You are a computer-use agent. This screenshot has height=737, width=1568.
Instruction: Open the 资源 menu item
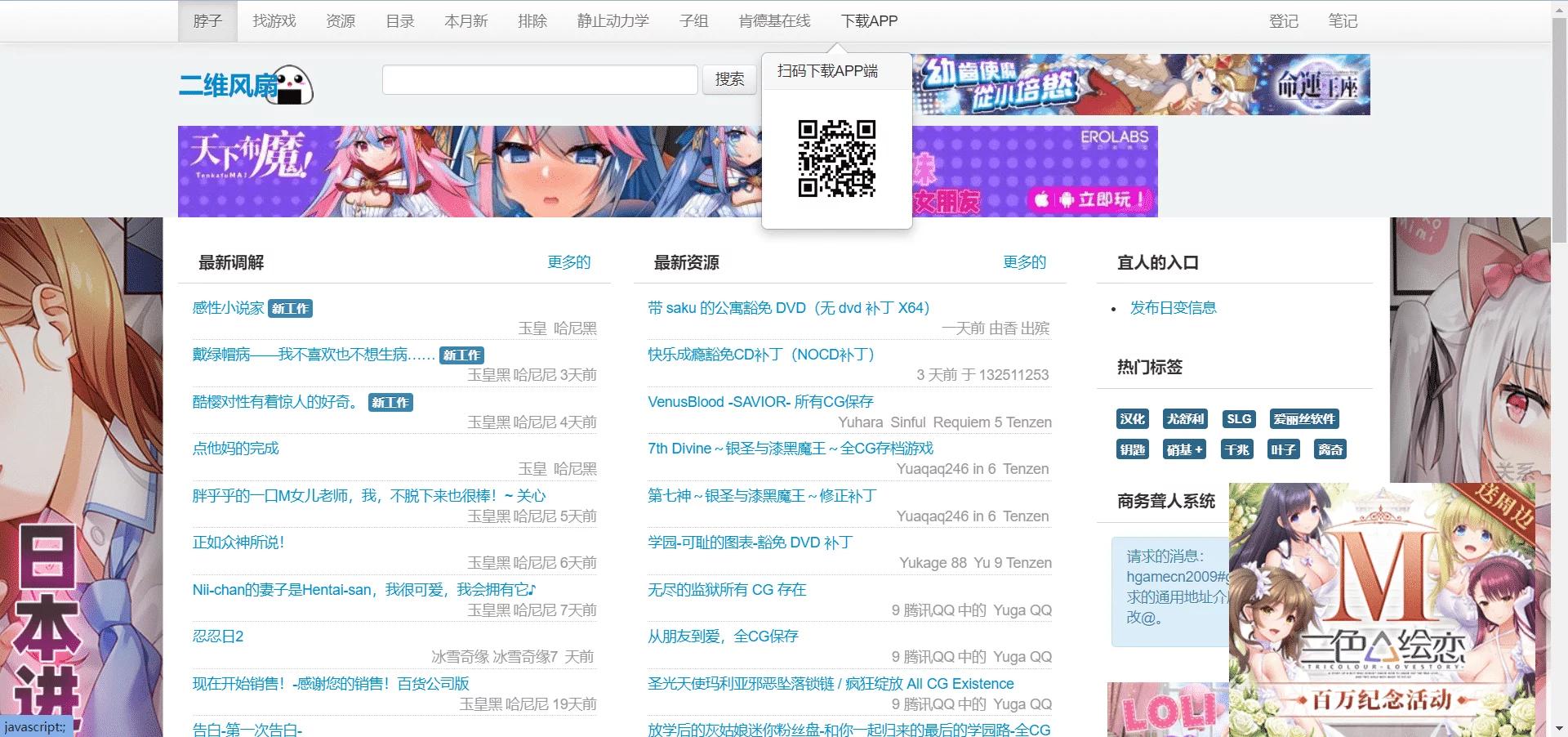click(341, 21)
